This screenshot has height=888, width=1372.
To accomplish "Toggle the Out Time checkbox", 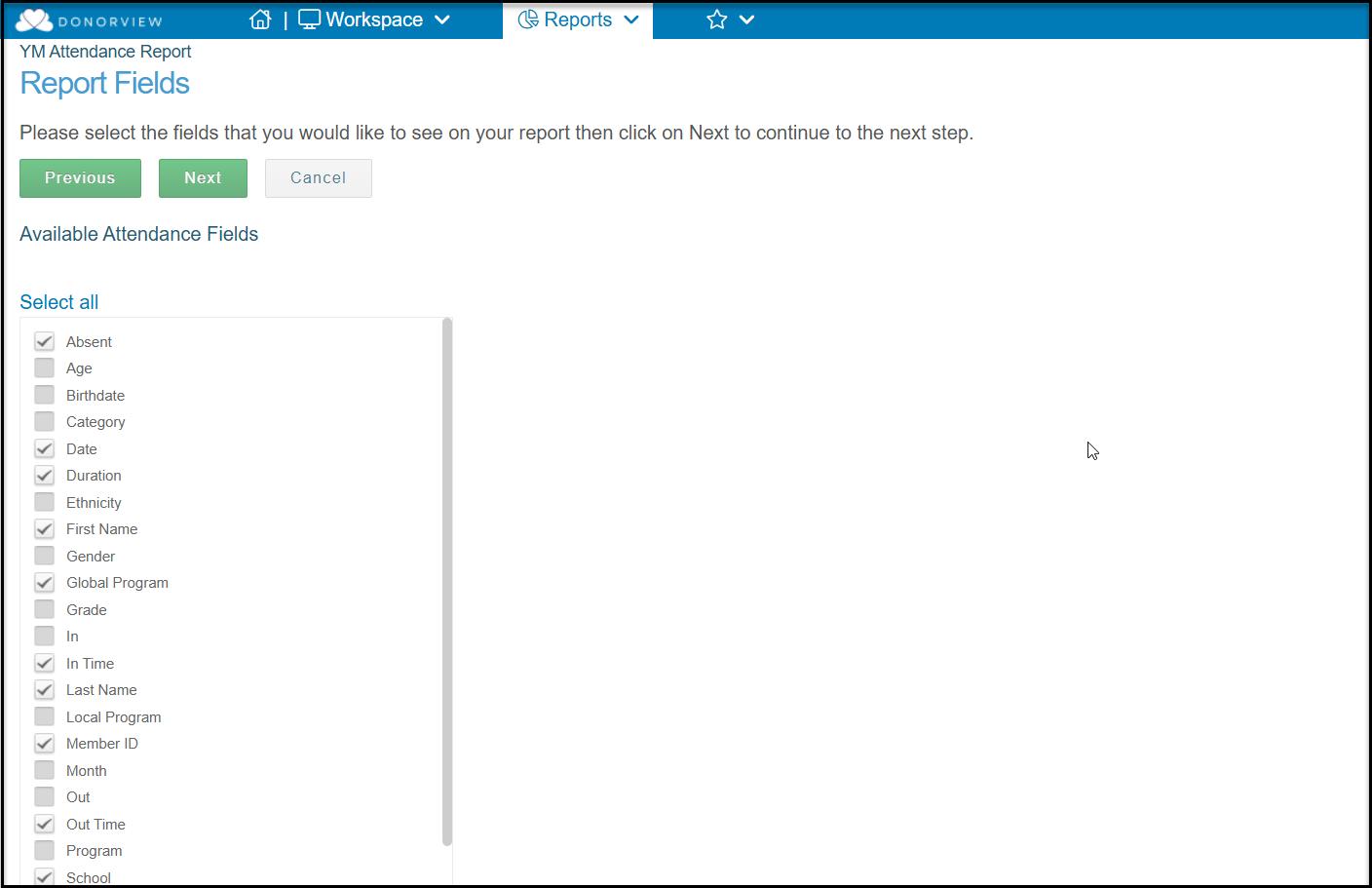I will (x=44, y=824).
